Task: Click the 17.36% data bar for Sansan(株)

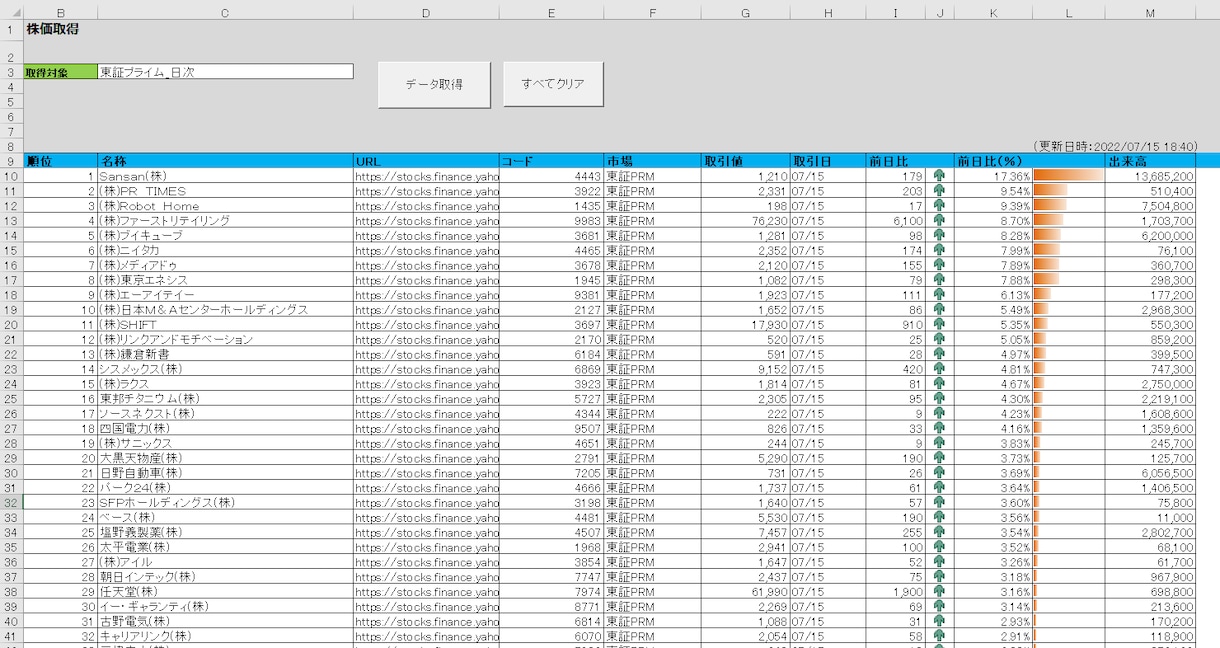Action: [x=1069, y=176]
